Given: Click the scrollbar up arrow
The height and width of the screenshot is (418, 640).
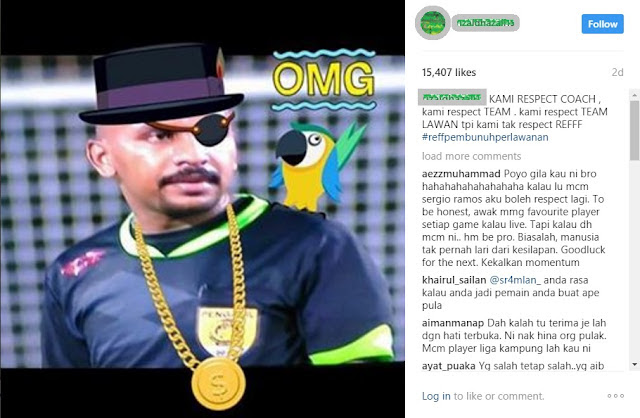Looking at the screenshot, I should coord(635,95).
